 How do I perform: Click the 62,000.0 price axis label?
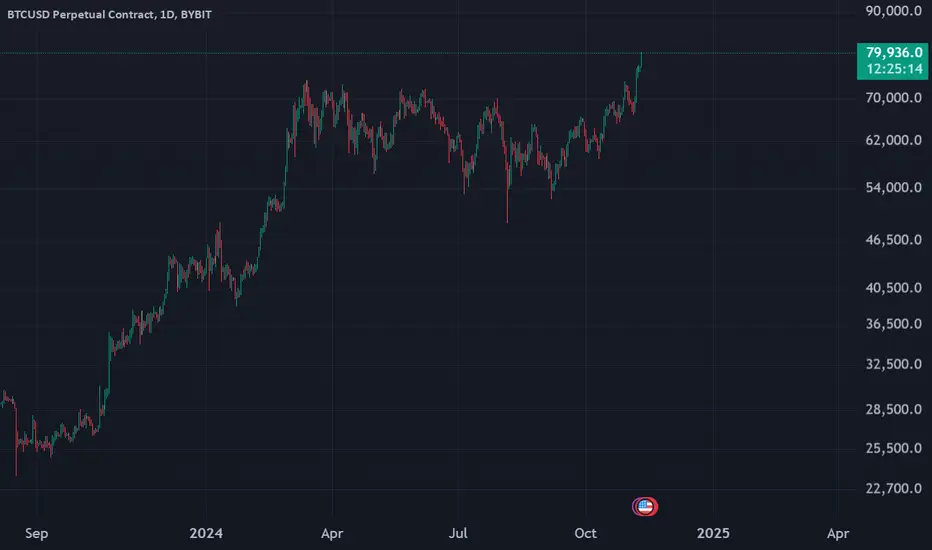coord(894,140)
